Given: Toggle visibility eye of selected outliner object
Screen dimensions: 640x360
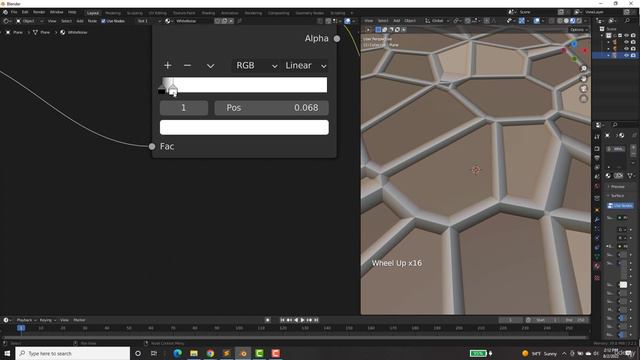Looking at the screenshot, I should [627, 55].
